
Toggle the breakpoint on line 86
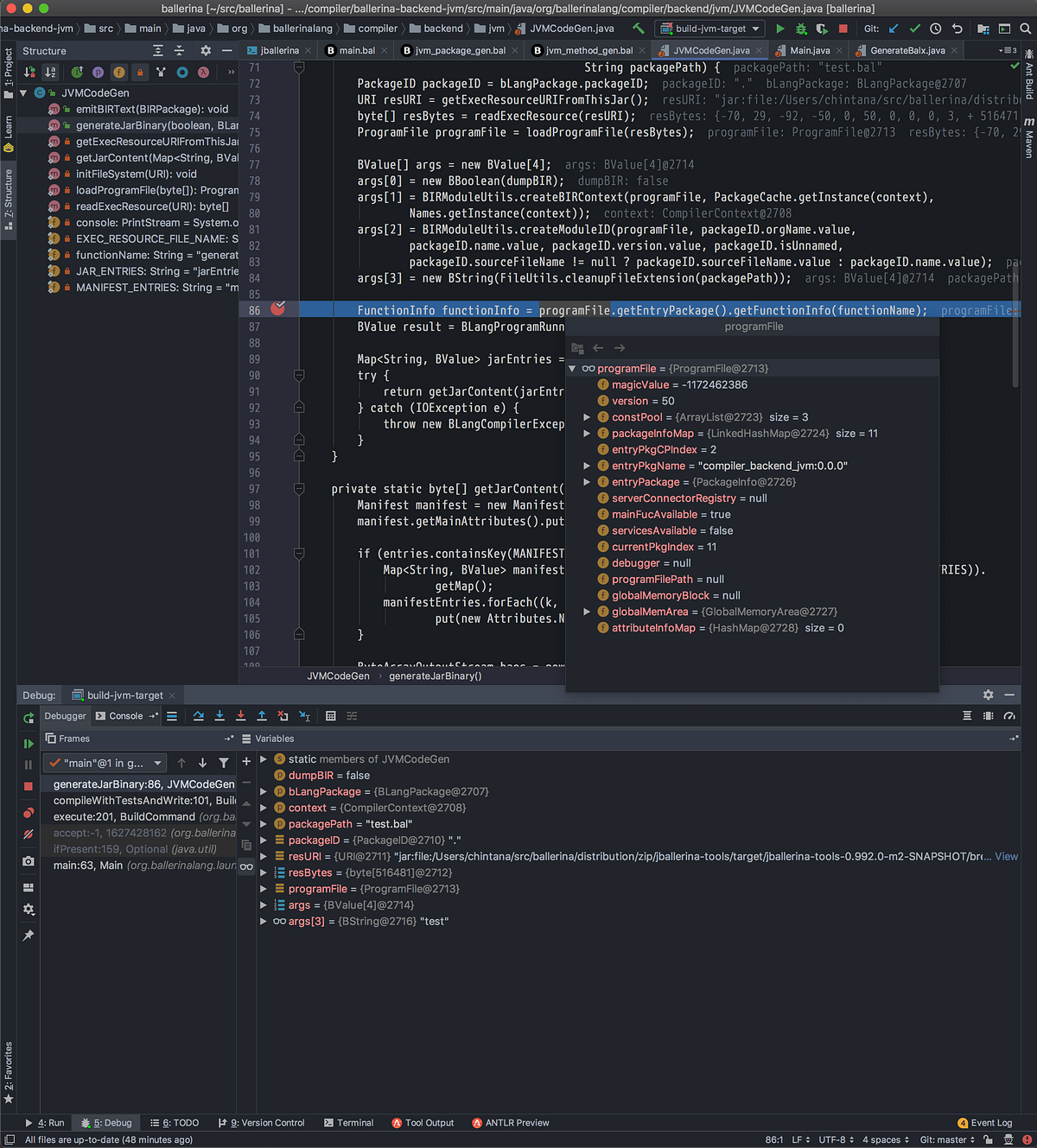[x=278, y=308]
